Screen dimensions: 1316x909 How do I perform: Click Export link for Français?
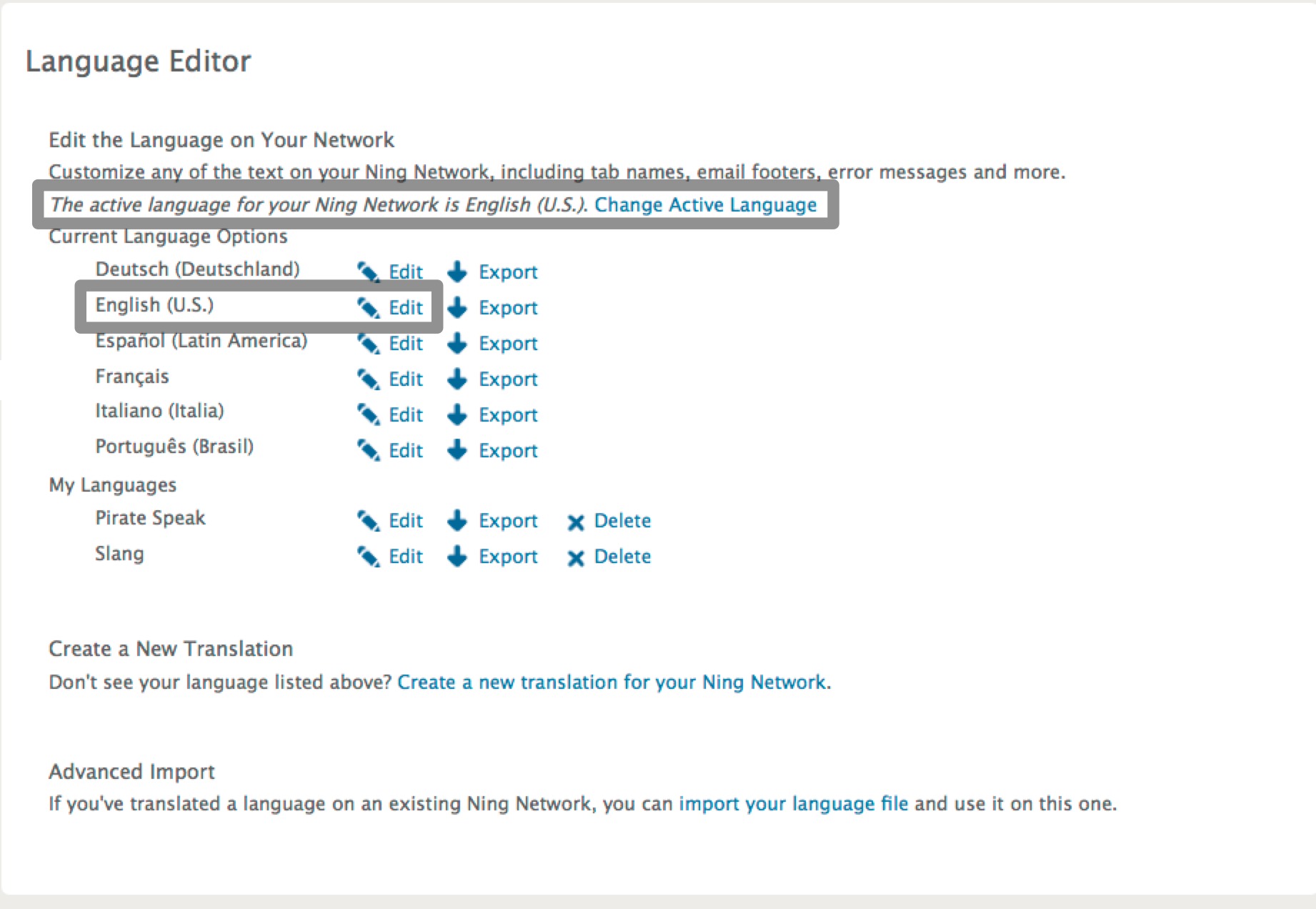click(508, 379)
